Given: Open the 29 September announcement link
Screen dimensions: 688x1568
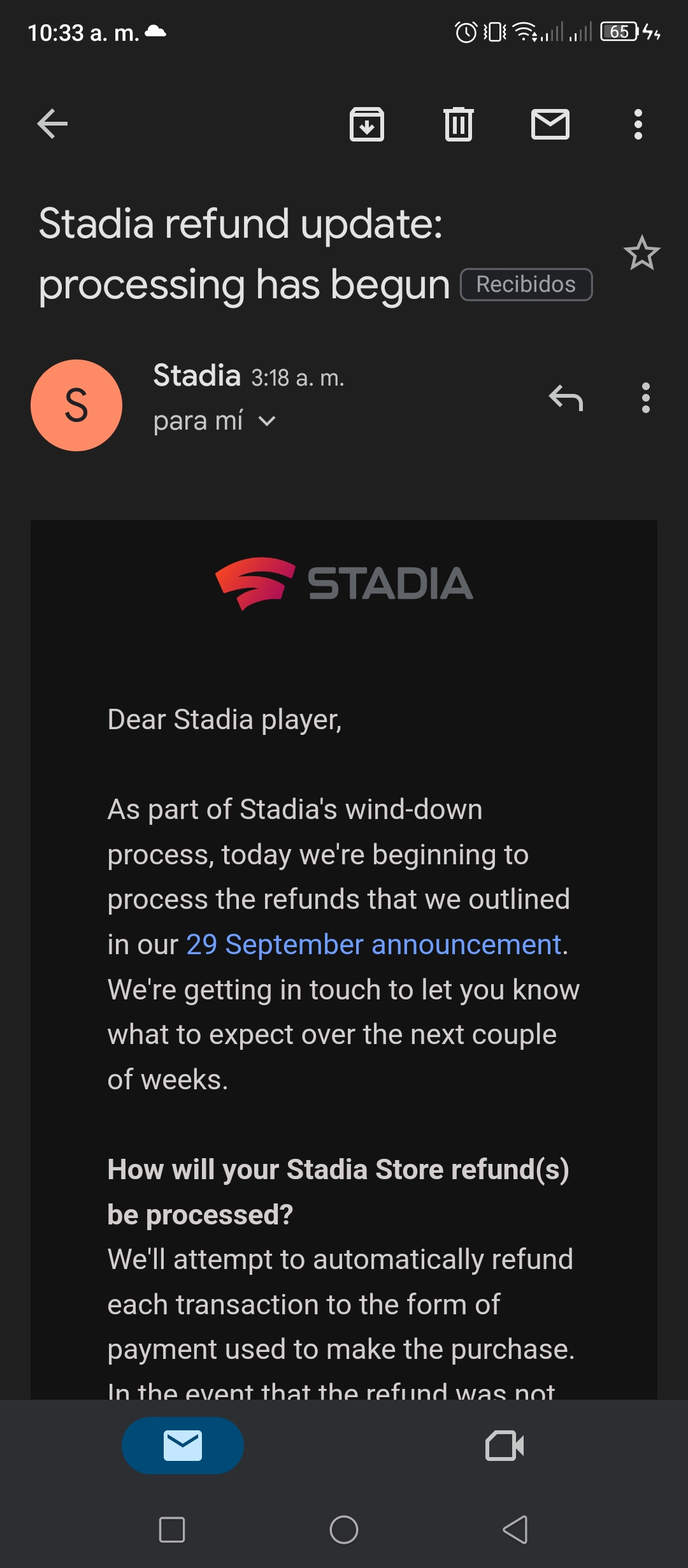Looking at the screenshot, I should click(x=374, y=944).
